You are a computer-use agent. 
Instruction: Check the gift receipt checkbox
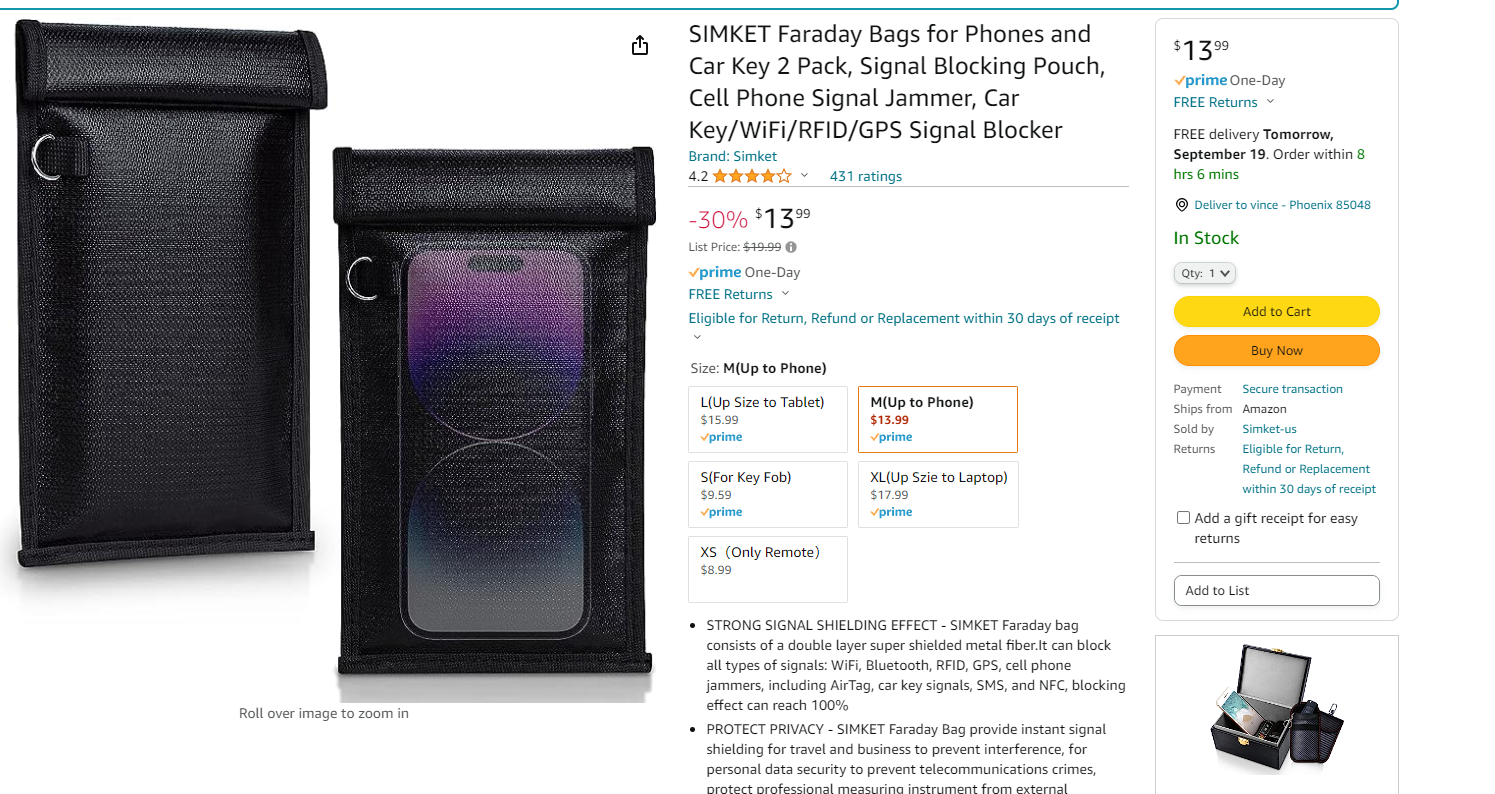(1183, 518)
